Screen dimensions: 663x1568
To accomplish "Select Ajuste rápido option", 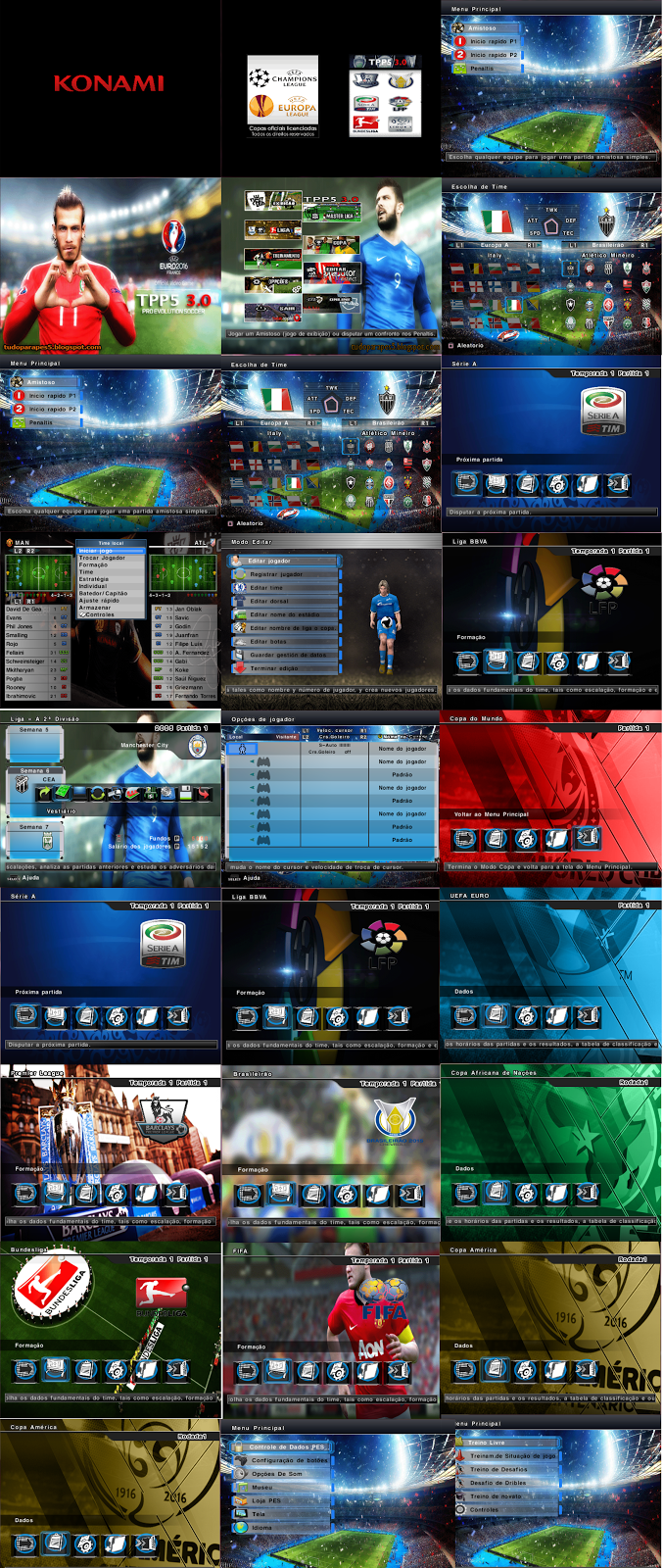I will 111,600.
